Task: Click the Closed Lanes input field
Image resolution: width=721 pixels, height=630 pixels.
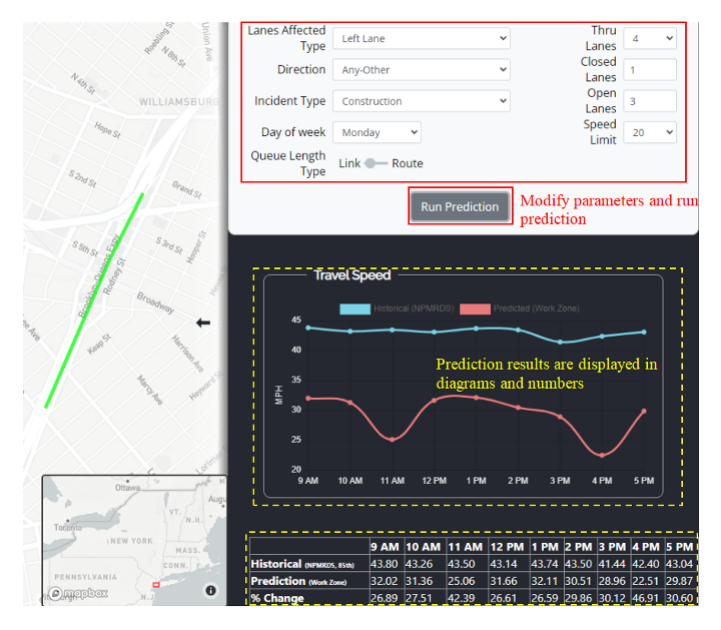Action: pos(649,70)
